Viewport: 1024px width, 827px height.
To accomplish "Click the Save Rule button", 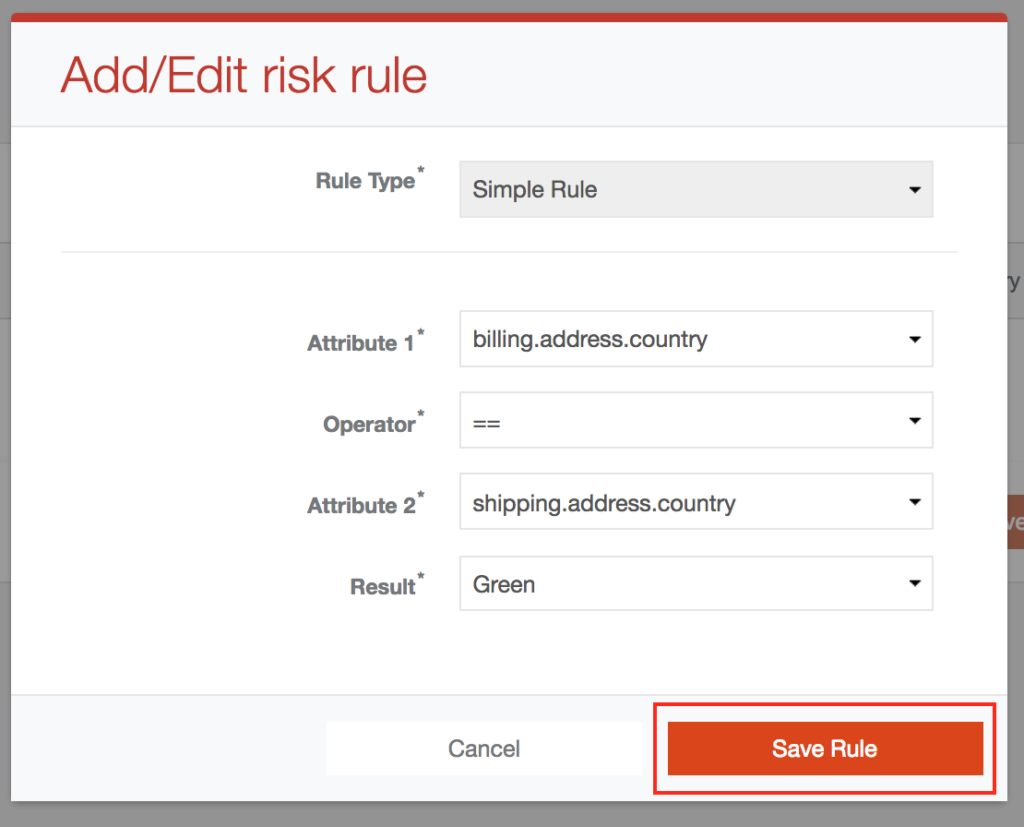I will point(825,749).
